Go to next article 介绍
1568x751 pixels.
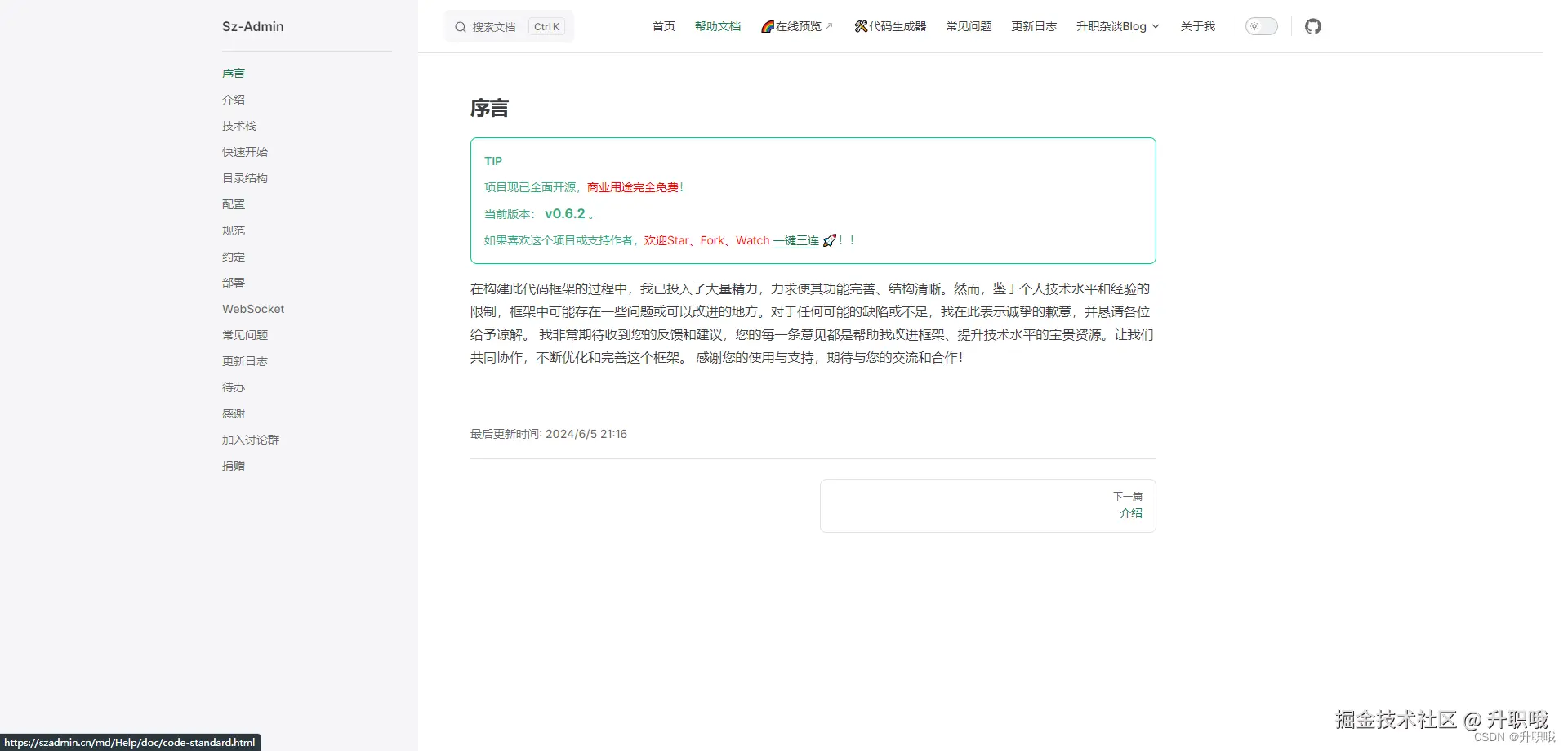click(x=1131, y=513)
